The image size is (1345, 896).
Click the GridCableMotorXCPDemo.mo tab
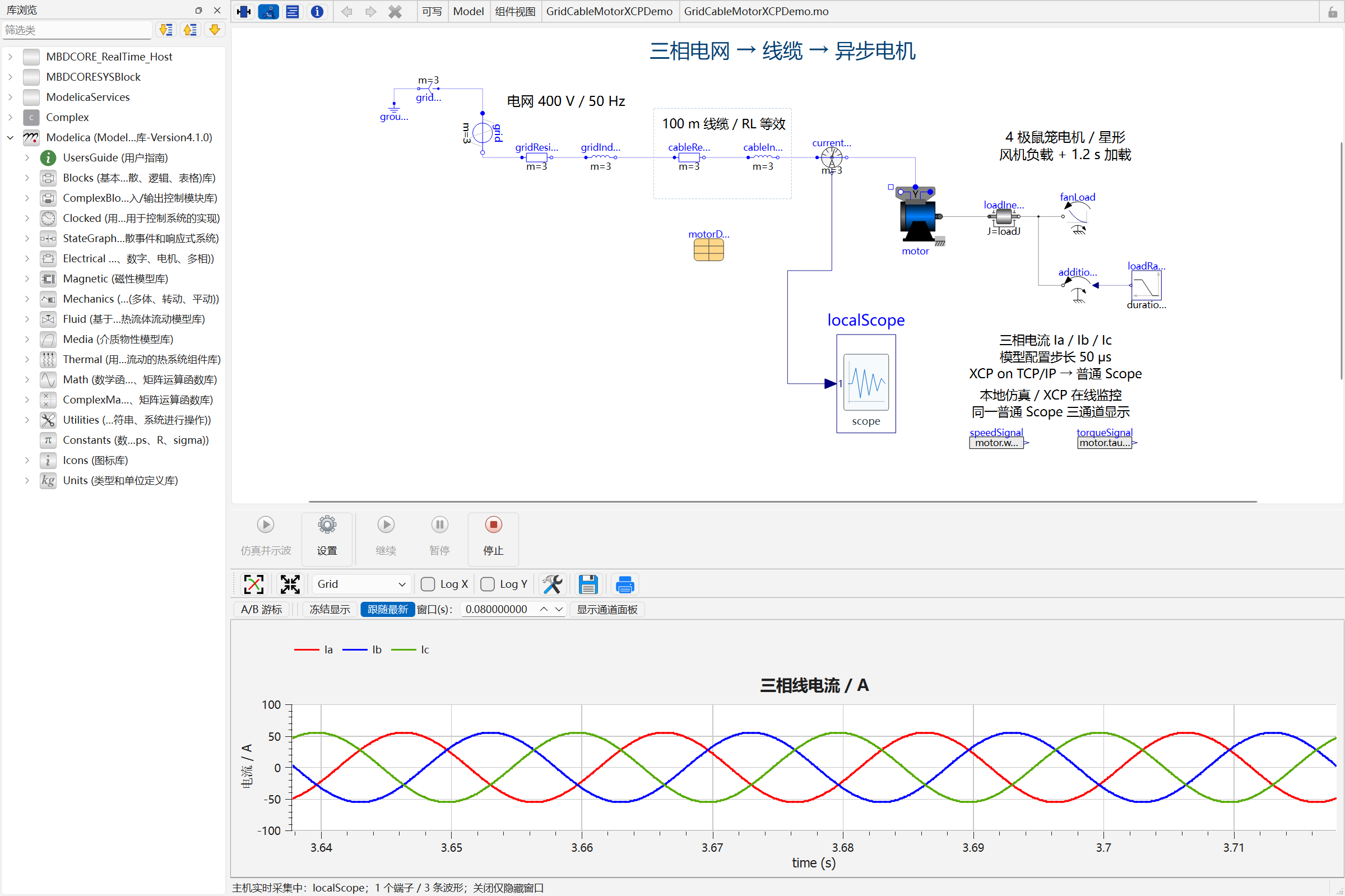[756, 11]
